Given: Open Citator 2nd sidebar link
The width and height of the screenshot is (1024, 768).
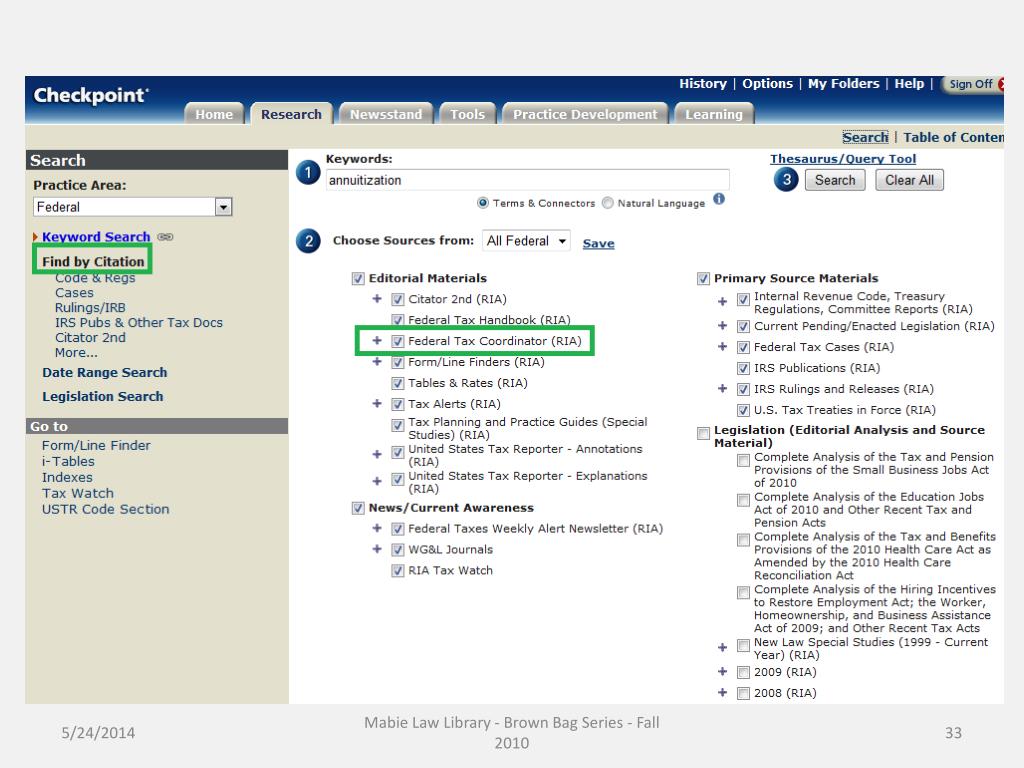Looking at the screenshot, I should (x=90, y=338).
